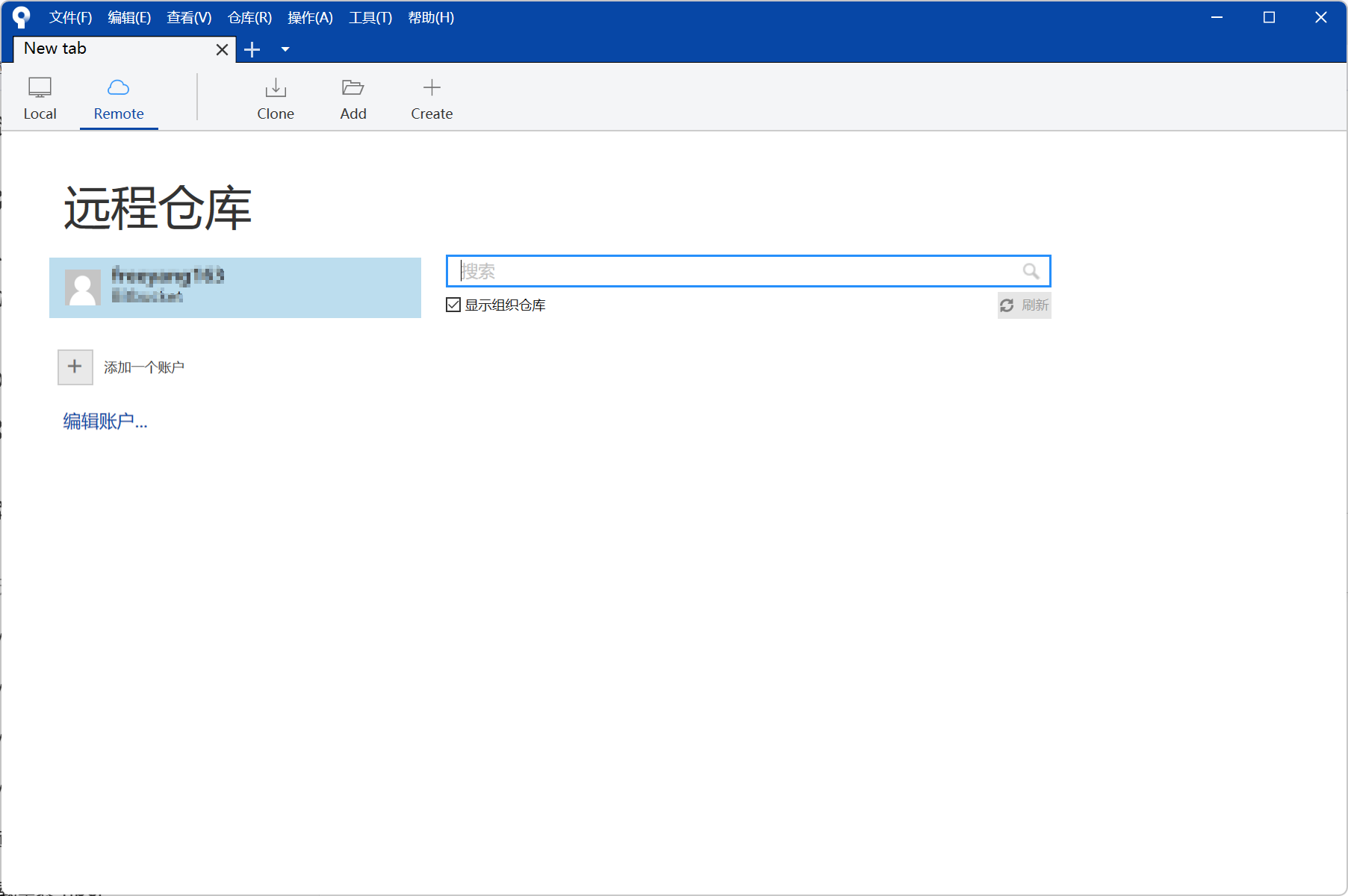1348x896 pixels.
Task: Click the 刷新 refresh button
Action: [x=1024, y=305]
